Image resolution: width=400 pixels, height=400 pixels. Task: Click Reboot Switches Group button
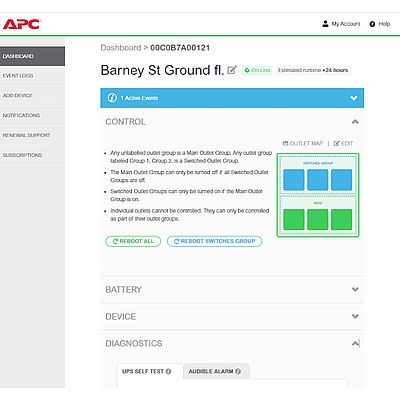point(214,241)
